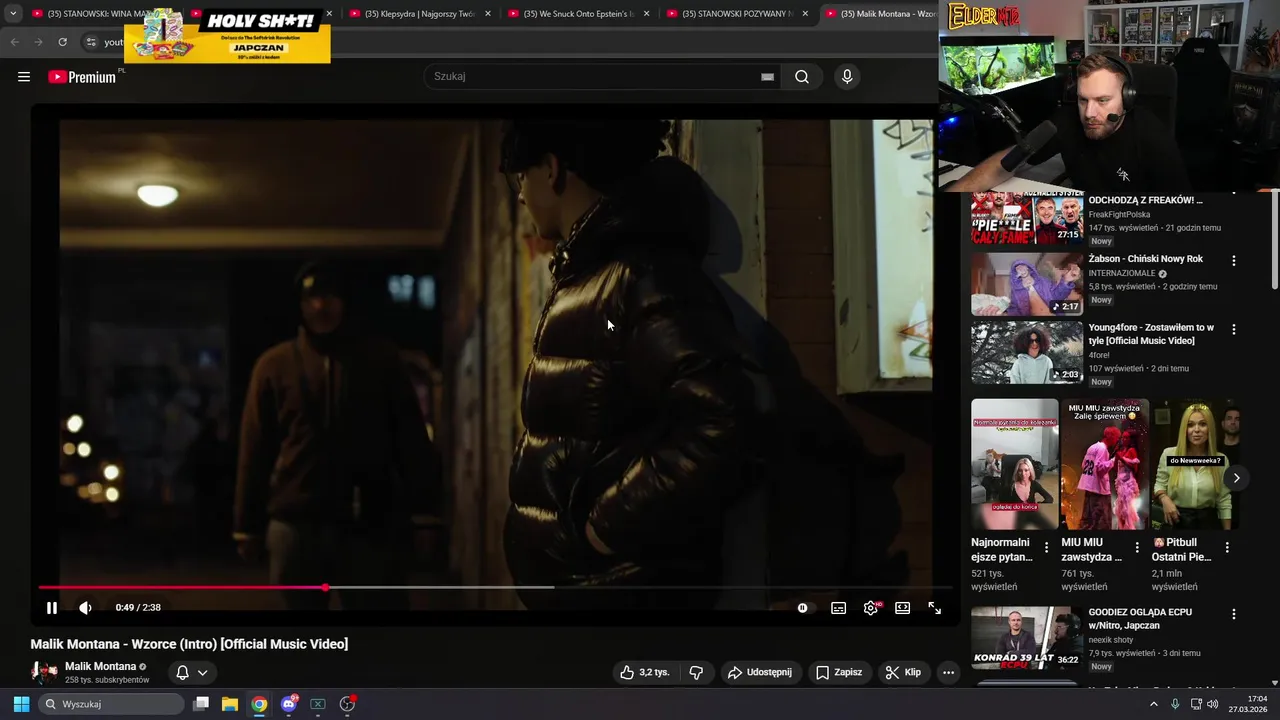Switch to theater mode view
This screenshot has width=1280, height=720.
pos(902,608)
